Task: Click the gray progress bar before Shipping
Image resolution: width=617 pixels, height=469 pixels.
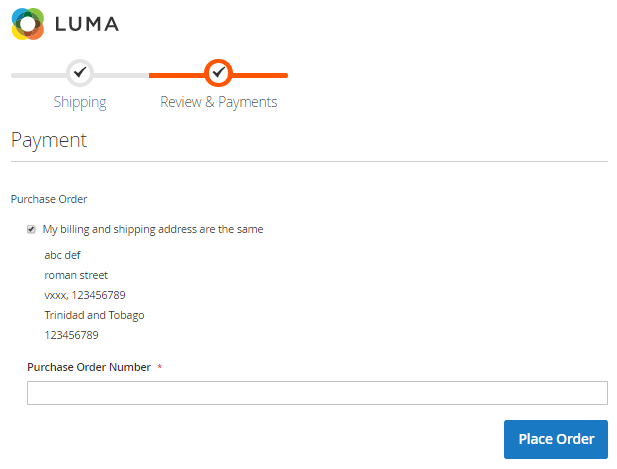Action: (x=39, y=75)
